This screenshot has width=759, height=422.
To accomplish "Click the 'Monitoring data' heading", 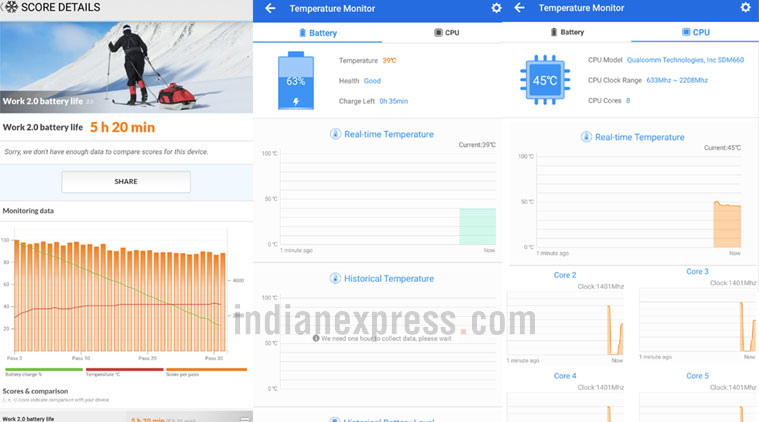I will [28, 211].
